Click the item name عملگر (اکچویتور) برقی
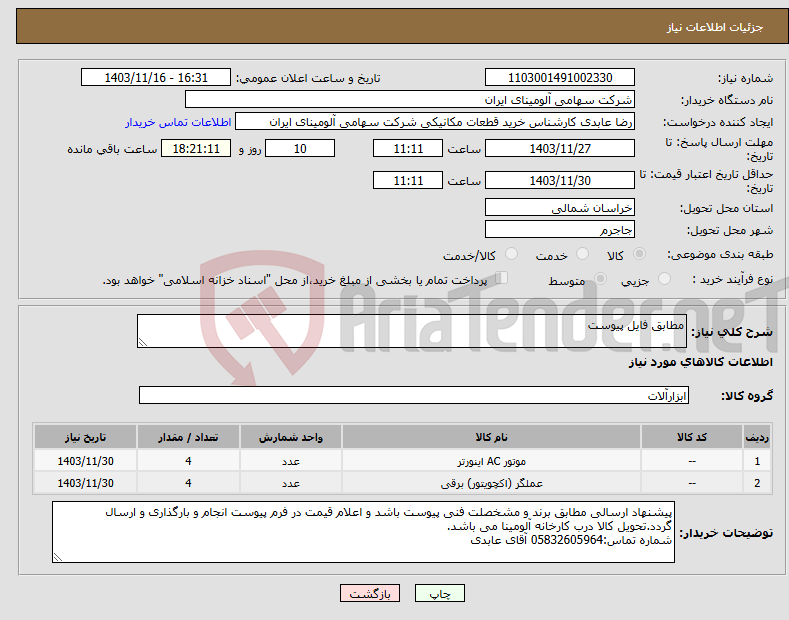The width and height of the screenshot is (789, 620). pos(491,483)
